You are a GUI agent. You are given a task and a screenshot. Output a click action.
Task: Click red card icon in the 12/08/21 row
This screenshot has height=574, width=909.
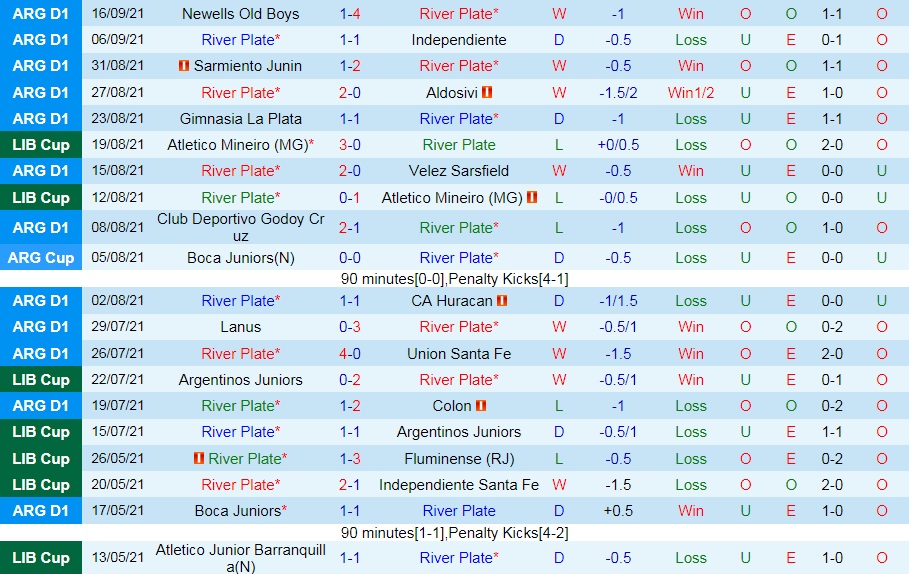click(532, 198)
